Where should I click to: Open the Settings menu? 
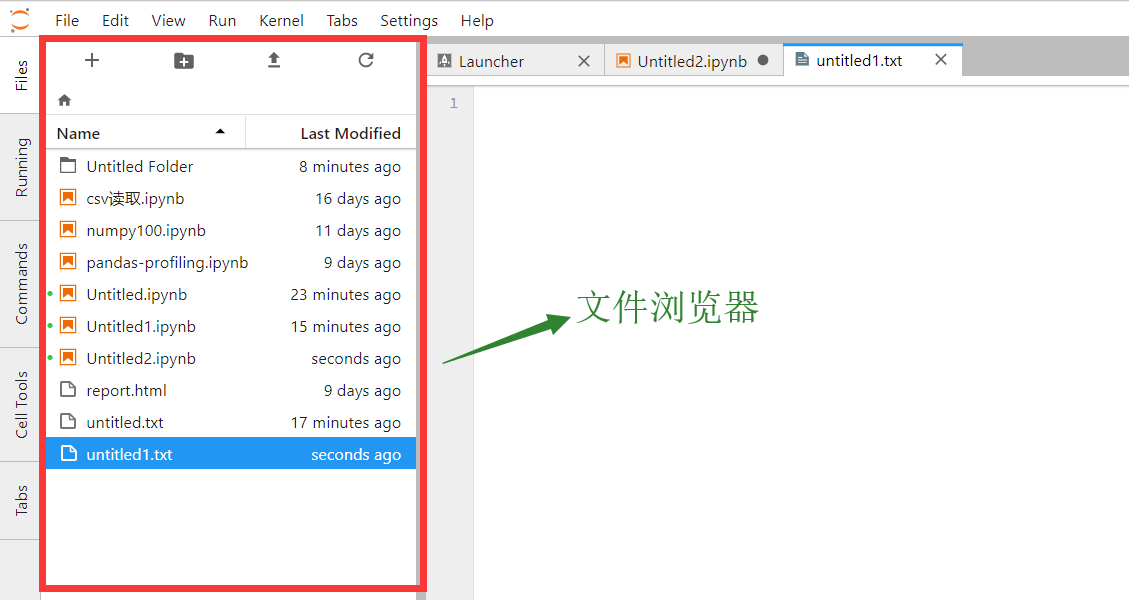[x=409, y=21]
